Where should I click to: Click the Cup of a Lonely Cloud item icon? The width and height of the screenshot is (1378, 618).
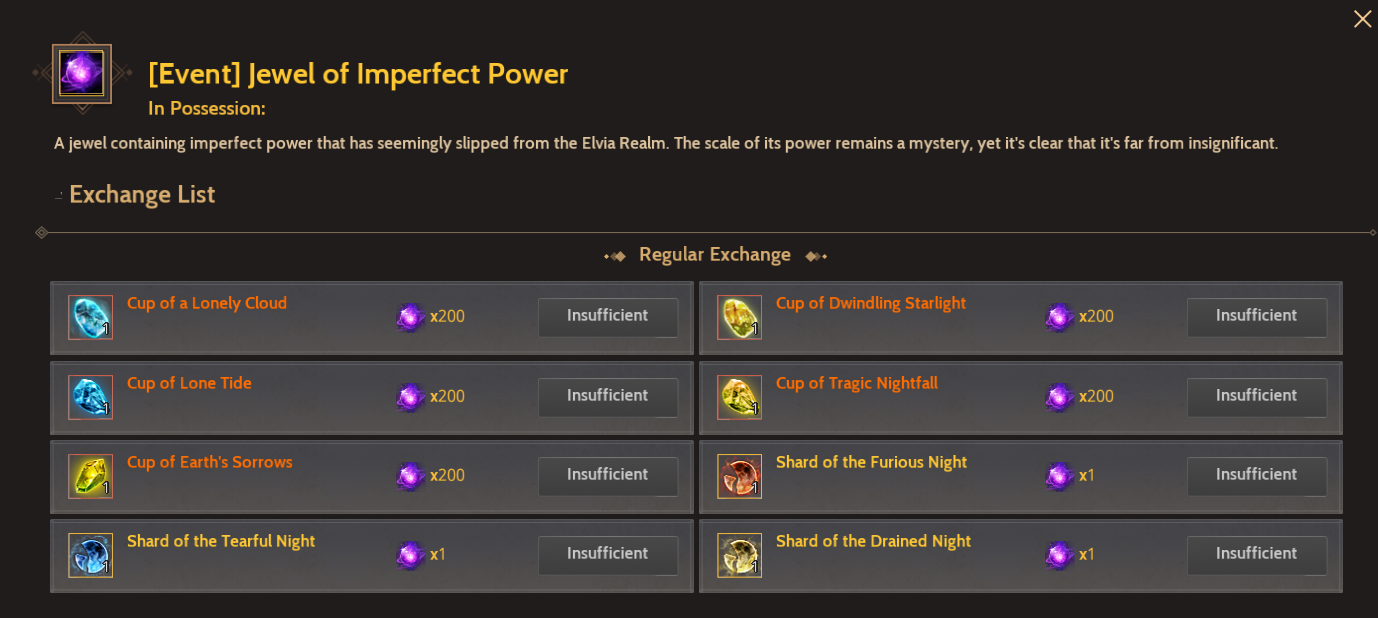pos(90,317)
